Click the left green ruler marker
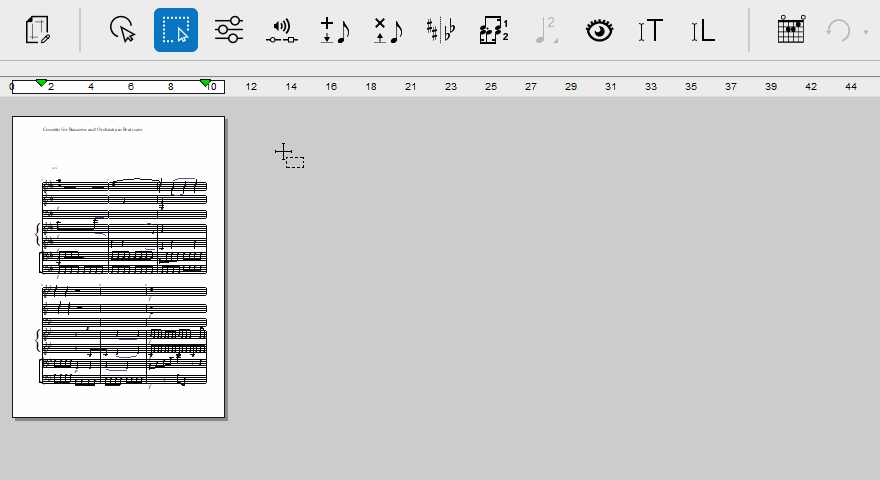Screen dimensions: 880x480 [x=41, y=82]
